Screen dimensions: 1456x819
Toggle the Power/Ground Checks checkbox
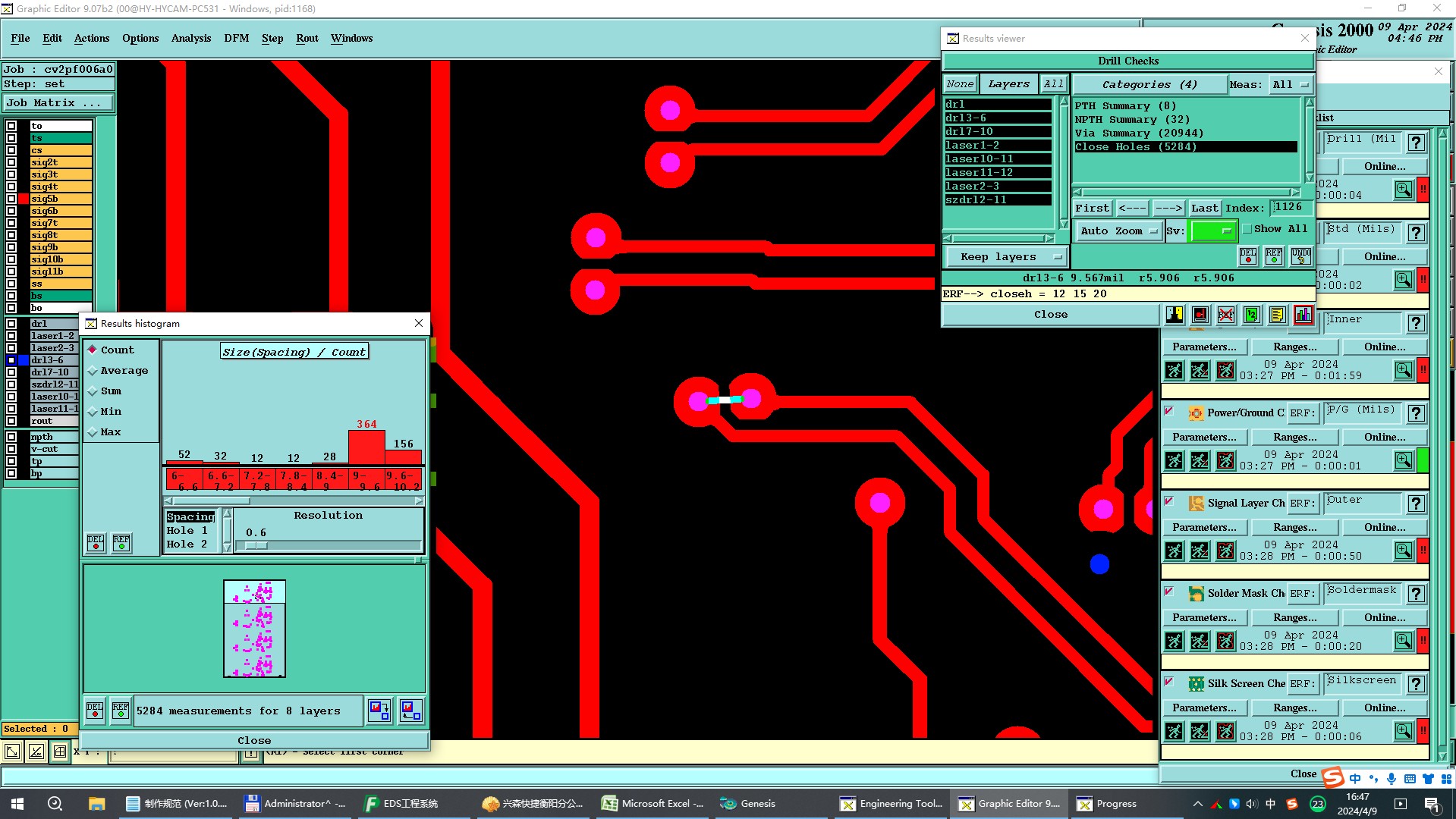click(1169, 412)
